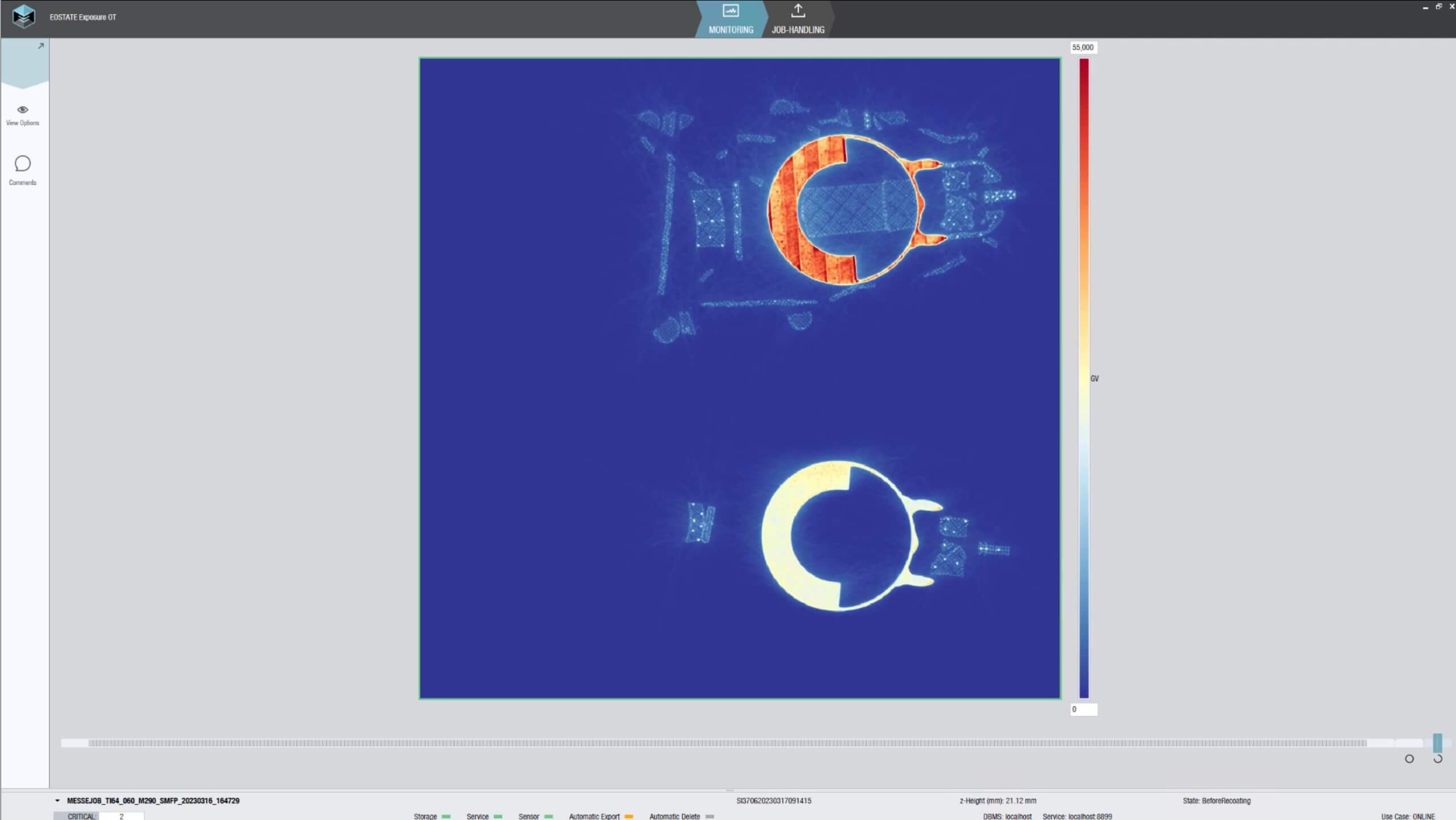Click the full circle icon below the slider
The width and height of the screenshot is (1456, 820).
tap(1409, 759)
